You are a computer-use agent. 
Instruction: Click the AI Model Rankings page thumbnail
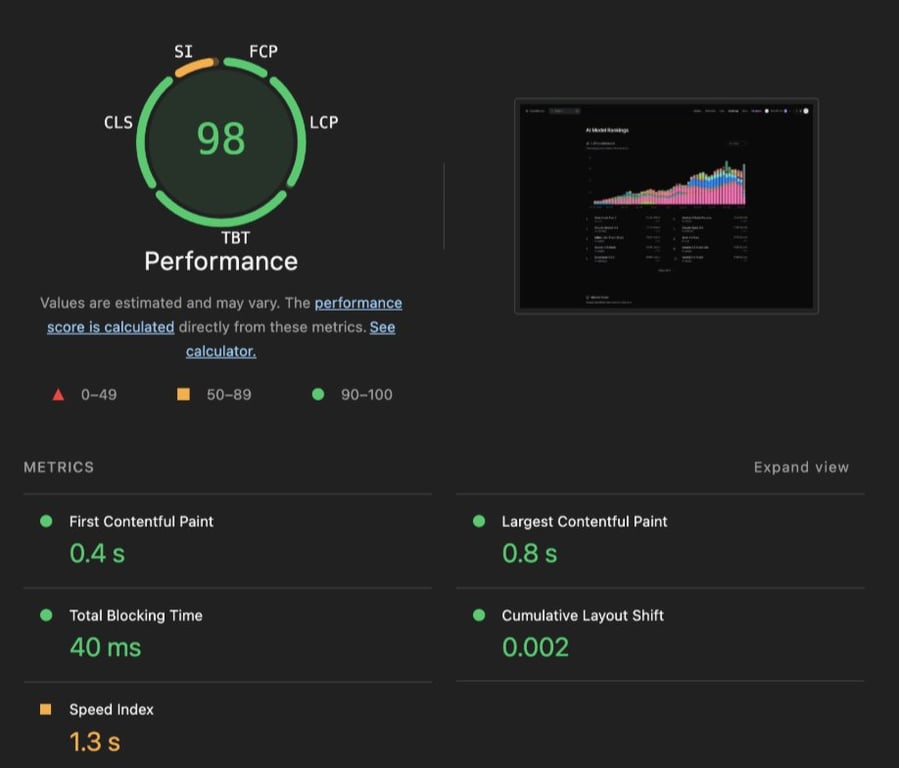point(664,204)
